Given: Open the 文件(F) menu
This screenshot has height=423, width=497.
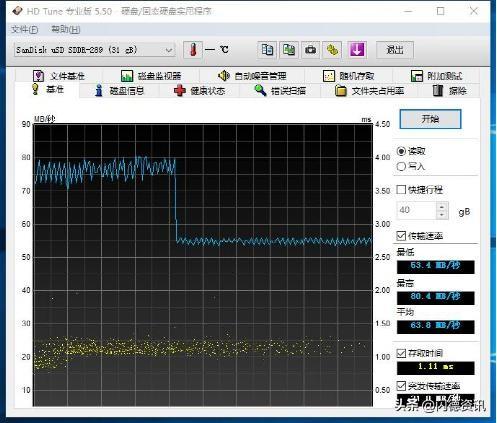Looking at the screenshot, I should [24, 30].
